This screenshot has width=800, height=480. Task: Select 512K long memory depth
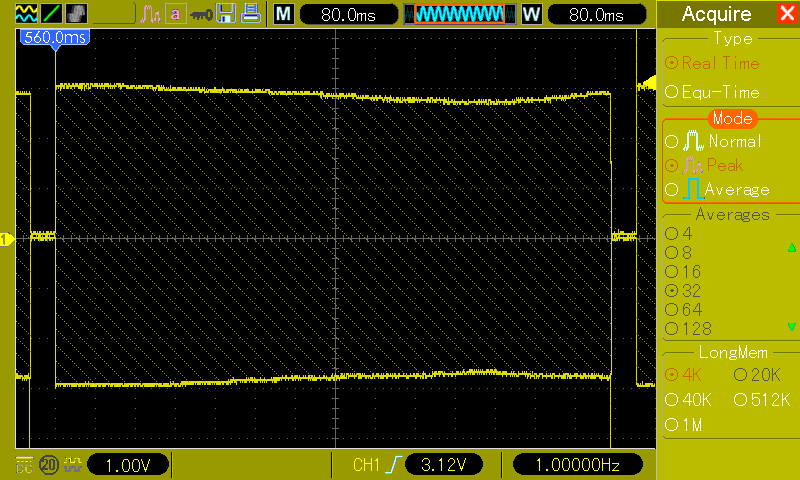coord(762,400)
